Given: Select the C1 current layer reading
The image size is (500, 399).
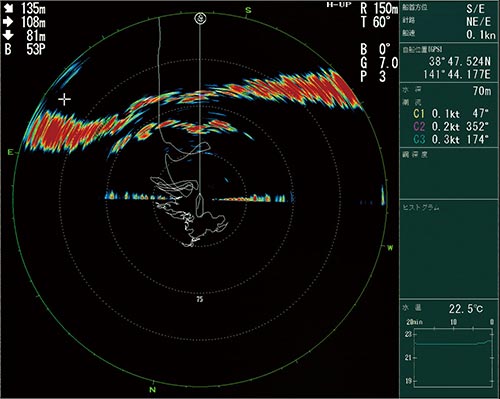Looking at the screenshot, I should click(x=451, y=114).
